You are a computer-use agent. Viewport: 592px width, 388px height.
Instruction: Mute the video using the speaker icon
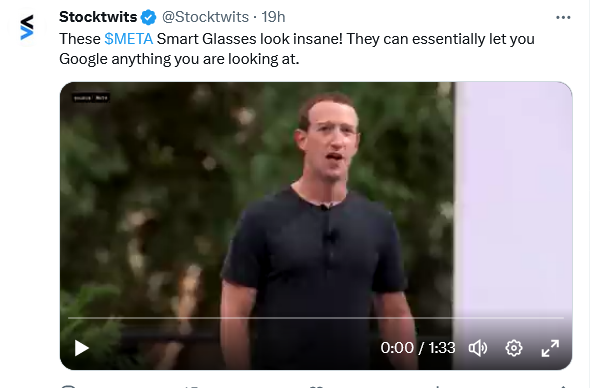(x=478, y=348)
